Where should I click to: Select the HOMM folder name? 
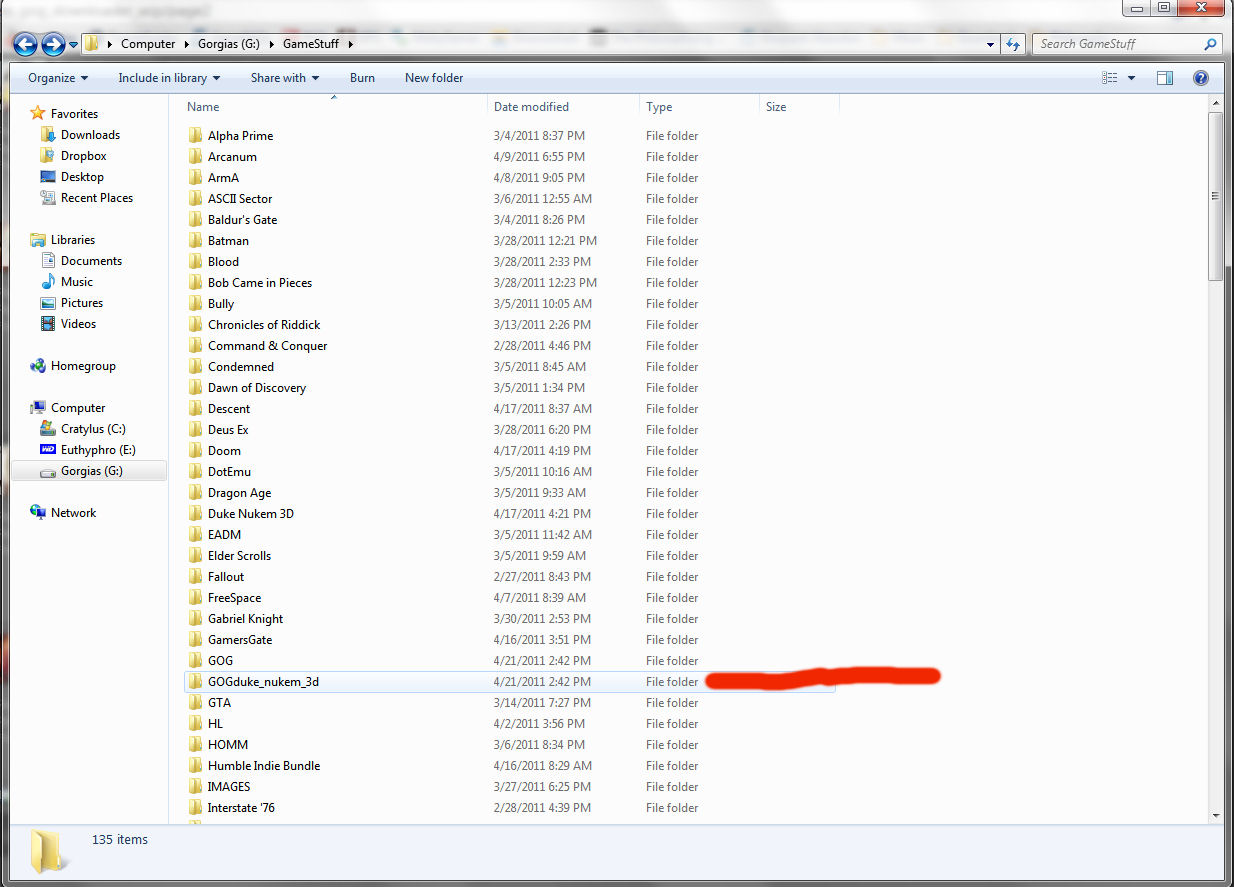228,745
